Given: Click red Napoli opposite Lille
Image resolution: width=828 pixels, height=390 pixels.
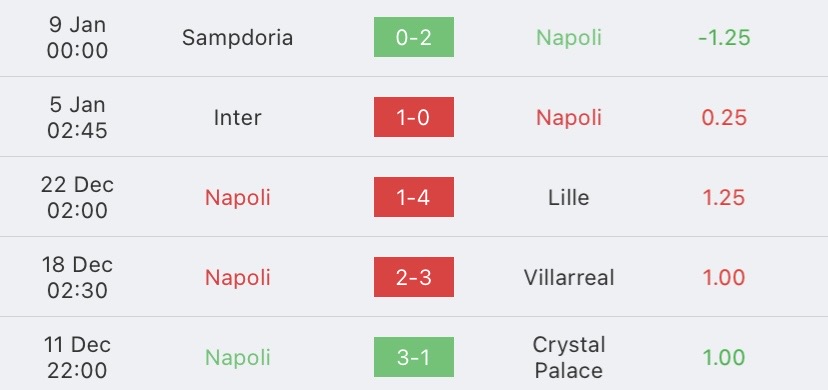Looking at the screenshot, I should tap(238, 198).
